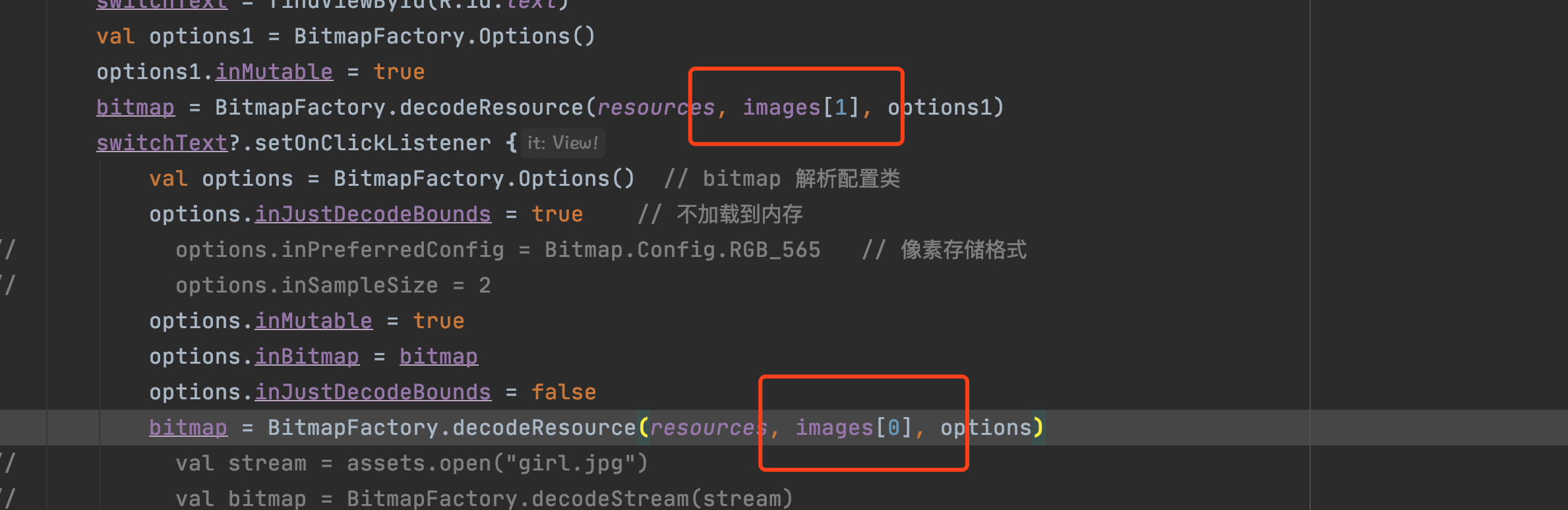This screenshot has height=510, width=1568.
Task: Click the inMutable property on options1
Action: click(x=274, y=72)
